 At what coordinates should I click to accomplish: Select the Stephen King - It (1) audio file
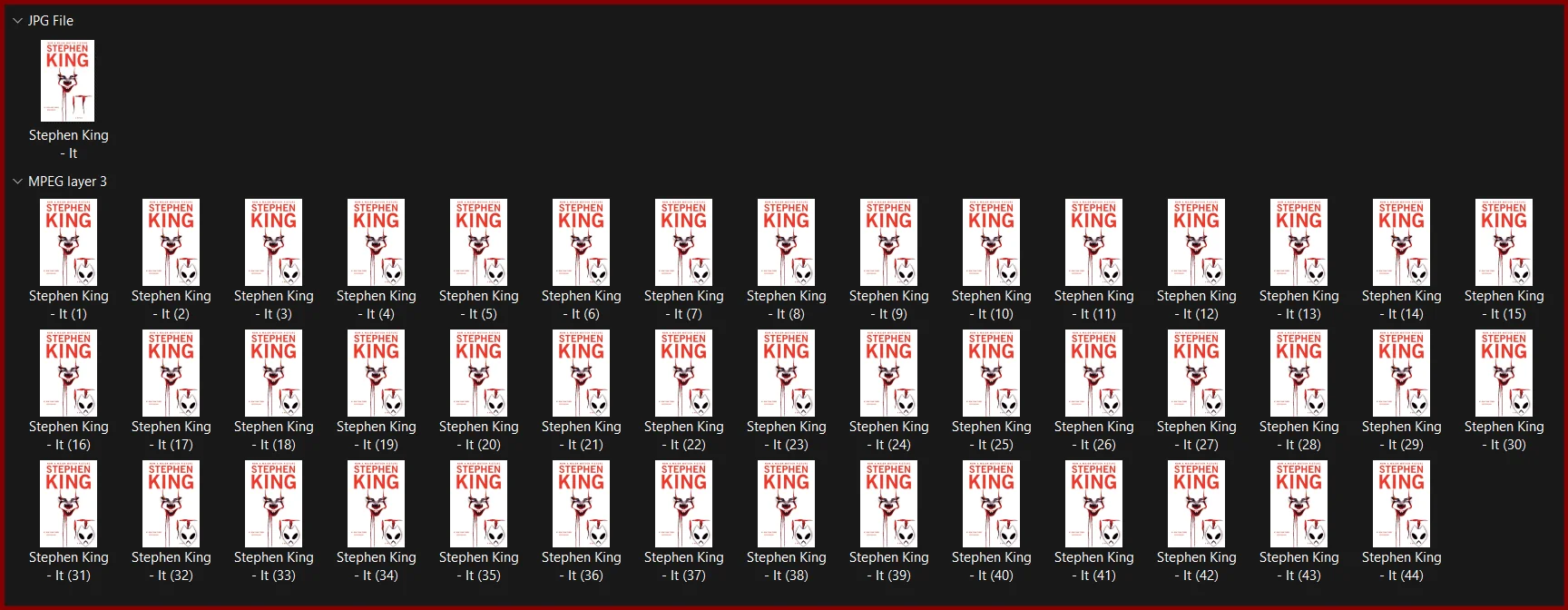pyautogui.click(x=68, y=242)
